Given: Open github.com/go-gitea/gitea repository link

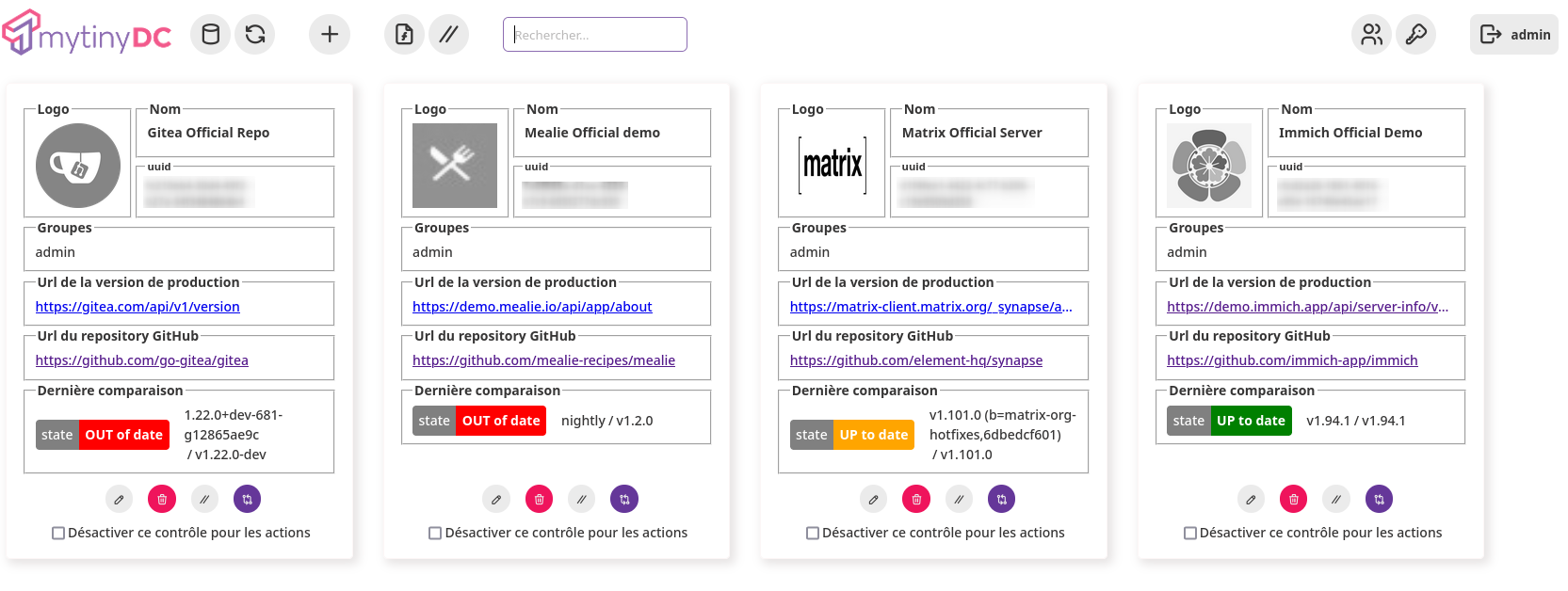Looking at the screenshot, I should [142, 360].
